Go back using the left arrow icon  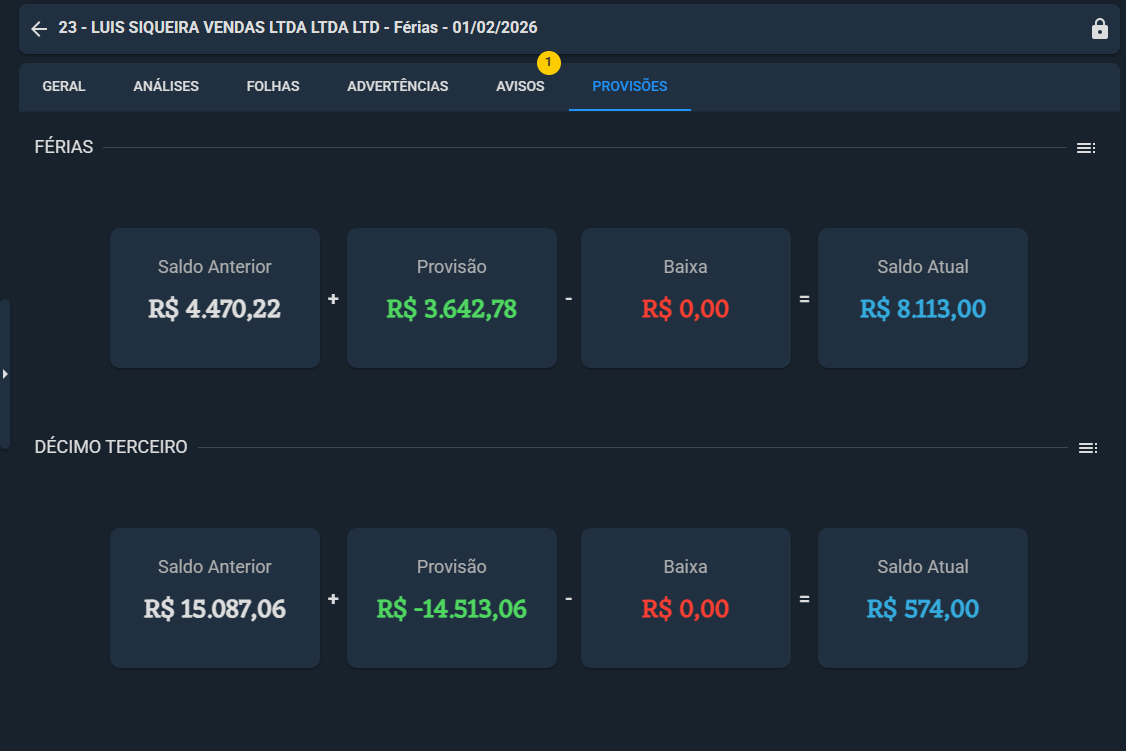pyautogui.click(x=39, y=28)
